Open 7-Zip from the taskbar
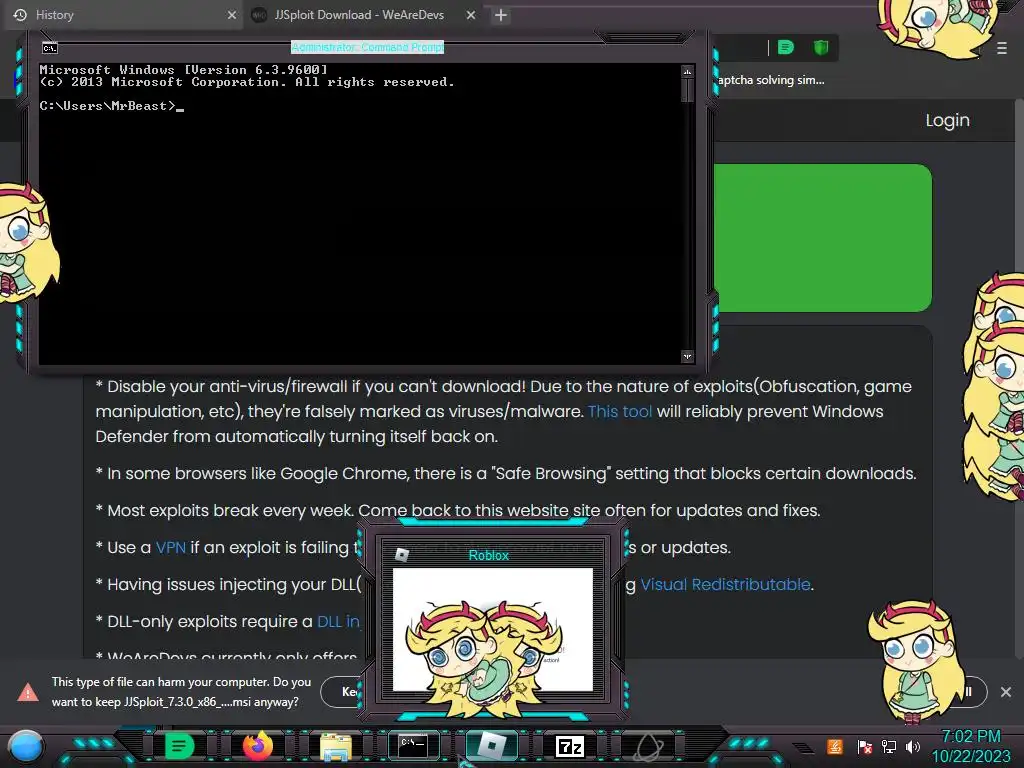Image resolution: width=1024 pixels, height=768 pixels. (x=569, y=746)
